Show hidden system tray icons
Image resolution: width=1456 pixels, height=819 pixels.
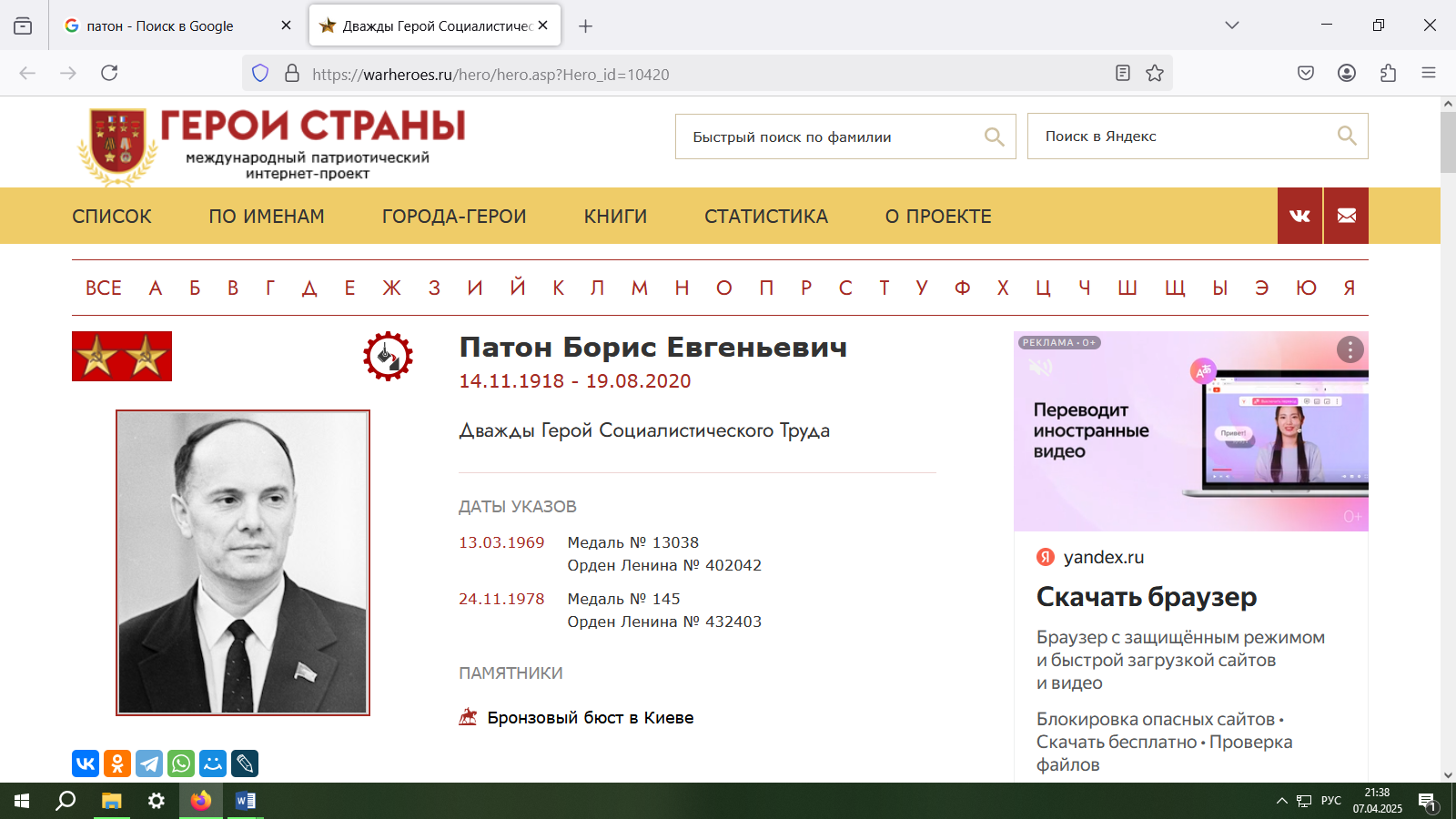pyautogui.click(x=1281, y=801)
